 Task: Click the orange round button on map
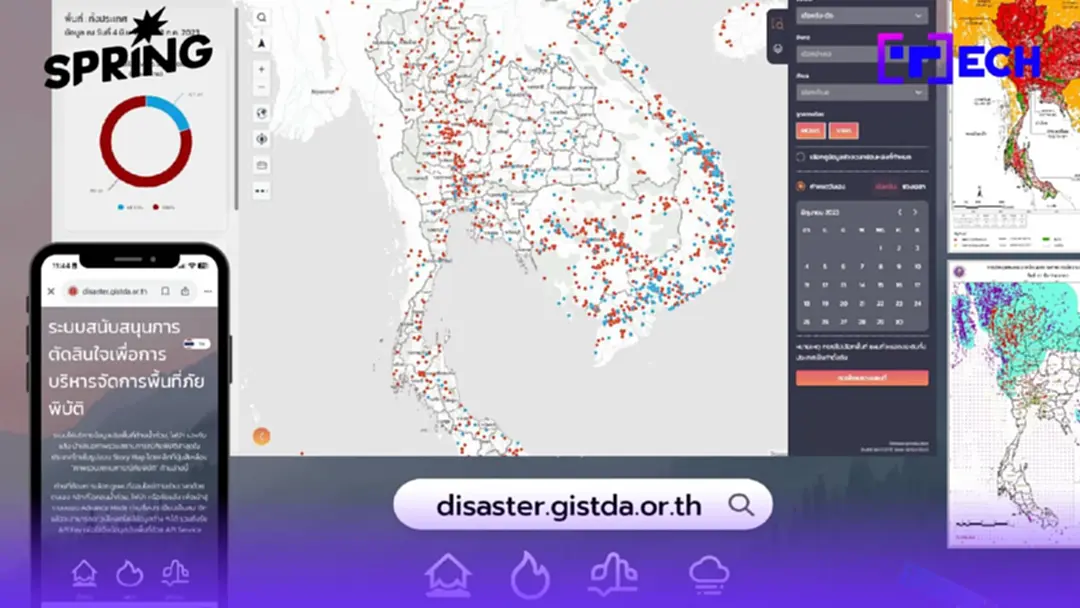261,436
